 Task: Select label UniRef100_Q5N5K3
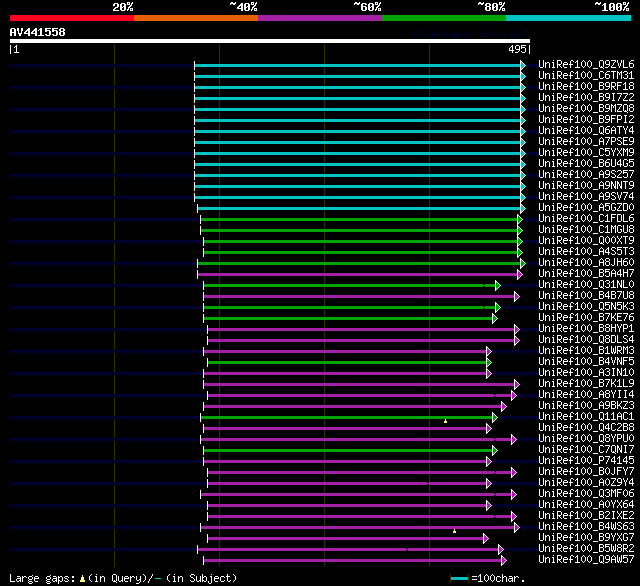586,307
